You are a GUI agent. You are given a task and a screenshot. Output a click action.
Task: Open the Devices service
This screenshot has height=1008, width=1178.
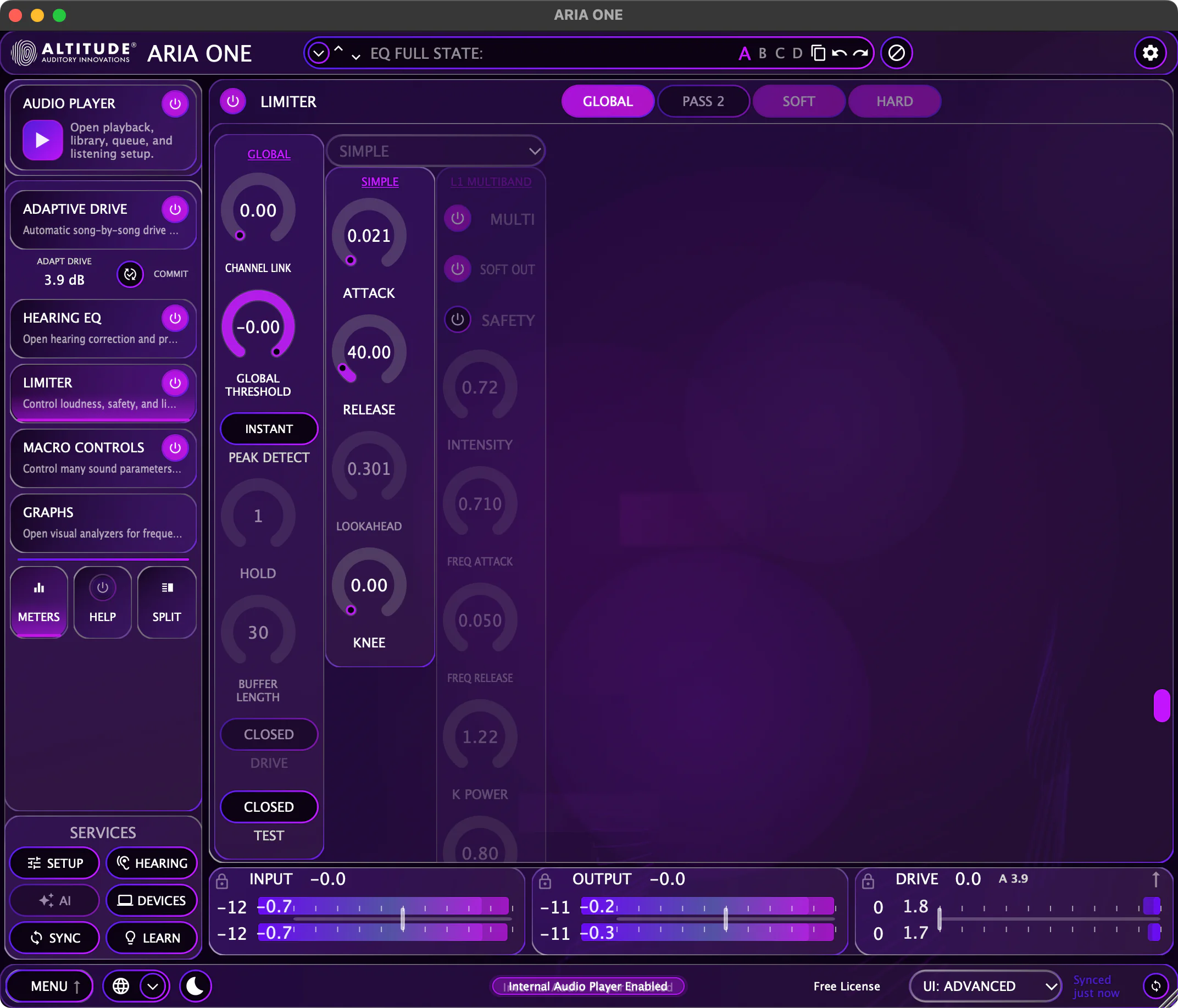coord(151,900)
